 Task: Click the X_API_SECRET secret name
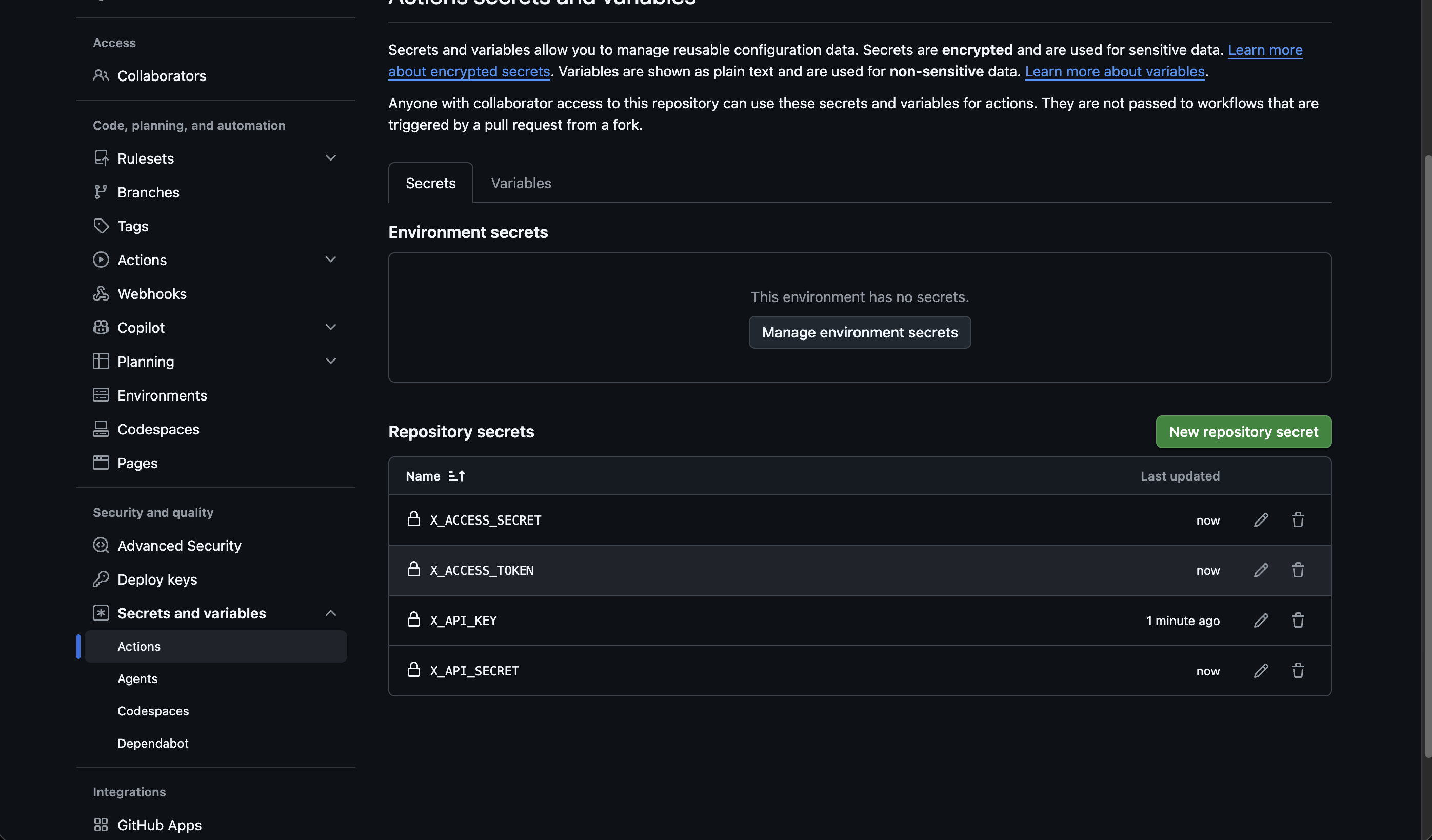coord(474,671)
